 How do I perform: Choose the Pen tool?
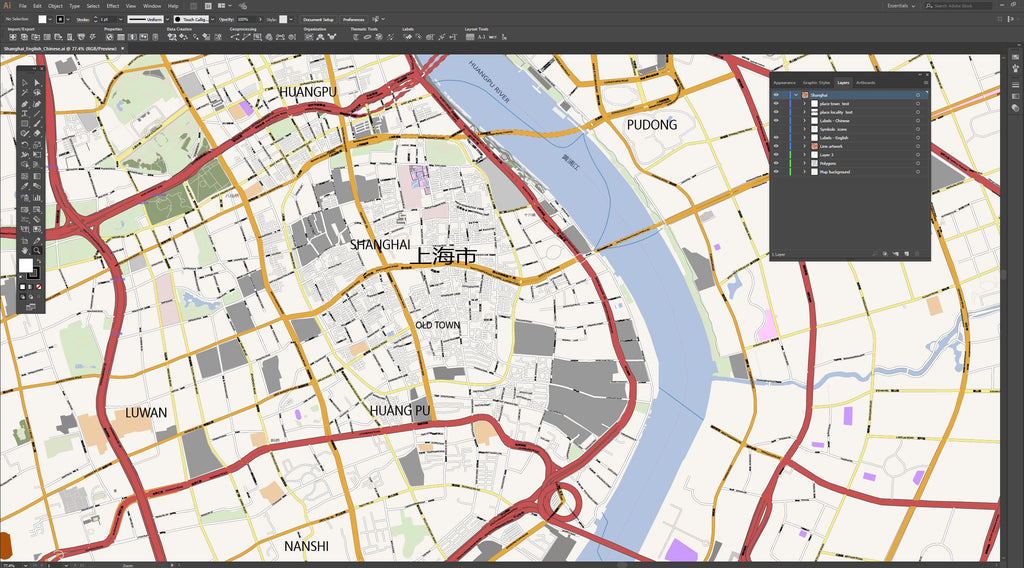pos(24,103)
